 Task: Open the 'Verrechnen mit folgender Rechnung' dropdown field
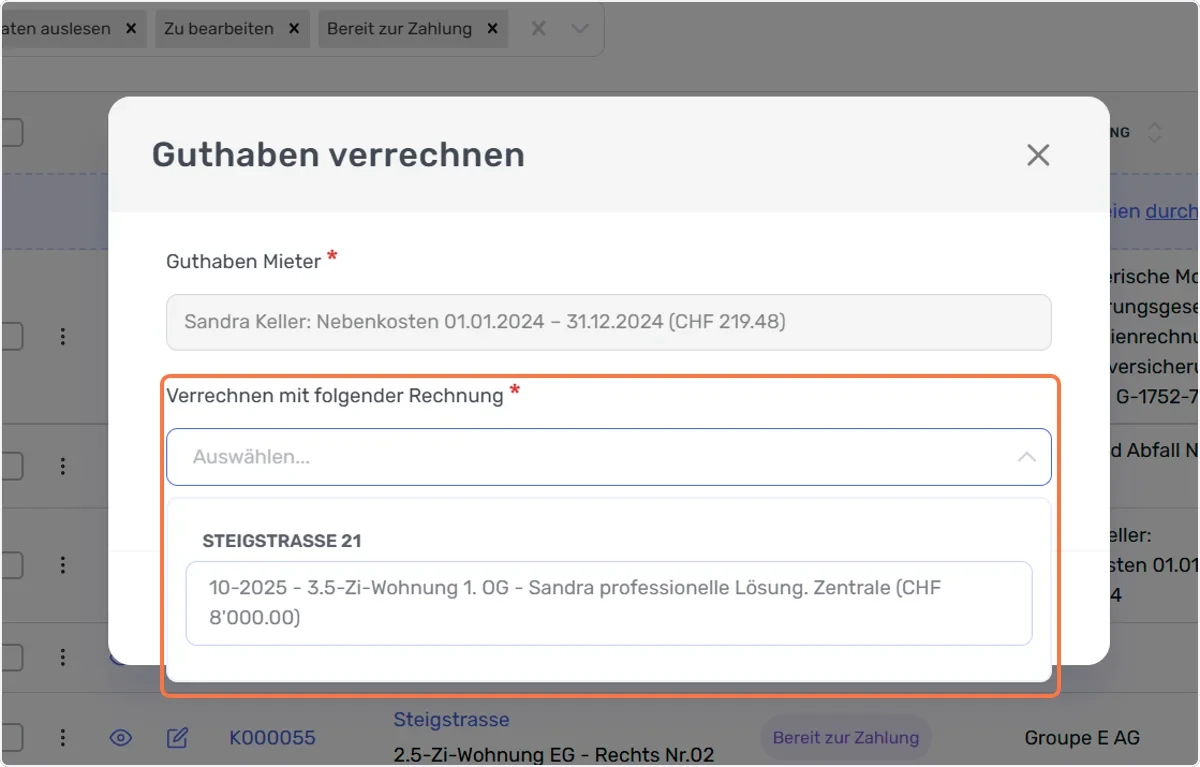pyautogui.click(x=609, y=457)
